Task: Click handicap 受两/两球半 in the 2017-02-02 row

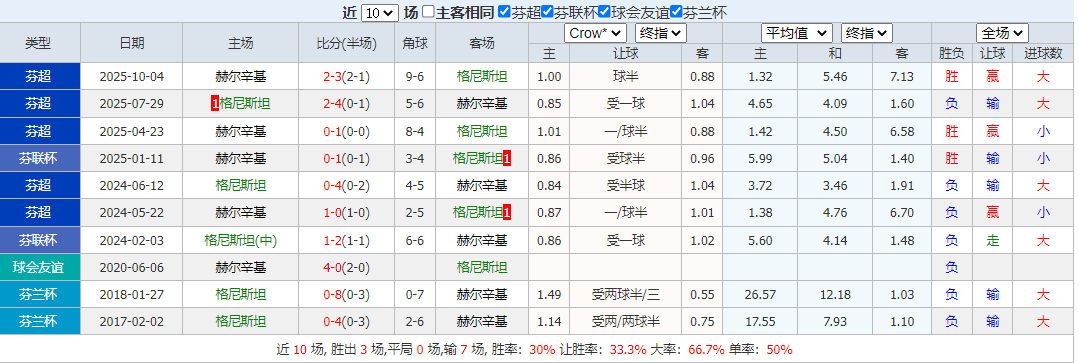Action: click(x=626, y=322)
